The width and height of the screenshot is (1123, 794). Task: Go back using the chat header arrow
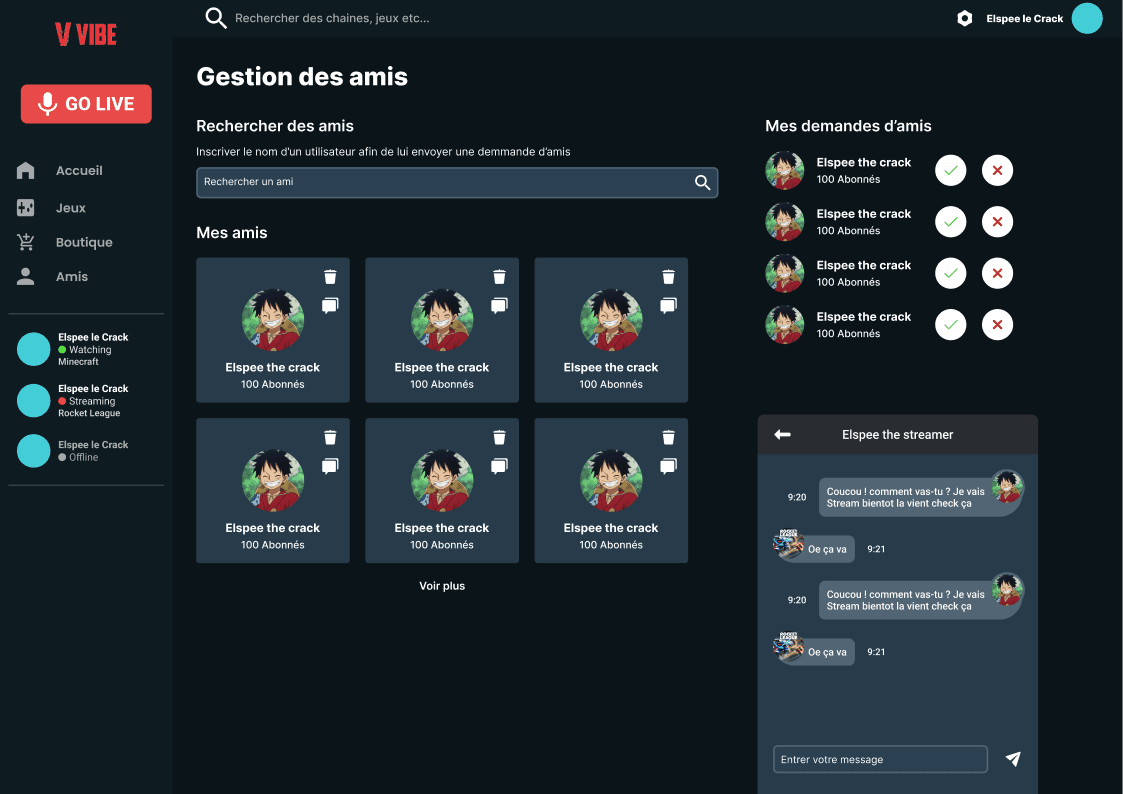tap(782, 435)
